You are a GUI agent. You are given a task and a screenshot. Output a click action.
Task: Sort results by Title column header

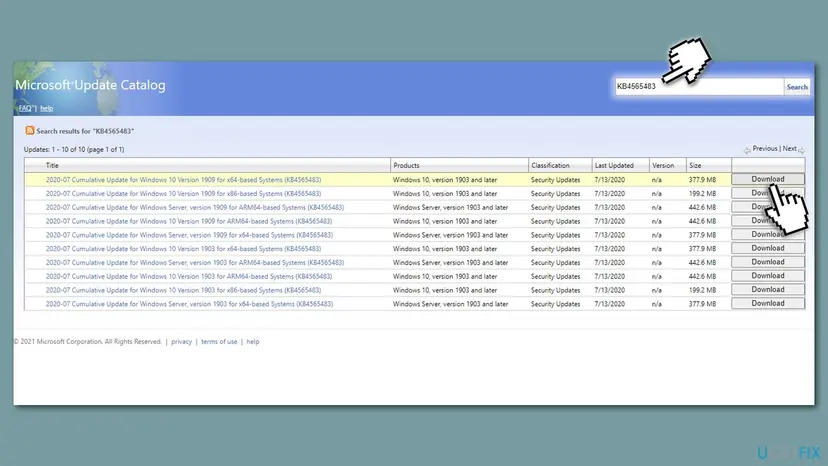[52, 165]
